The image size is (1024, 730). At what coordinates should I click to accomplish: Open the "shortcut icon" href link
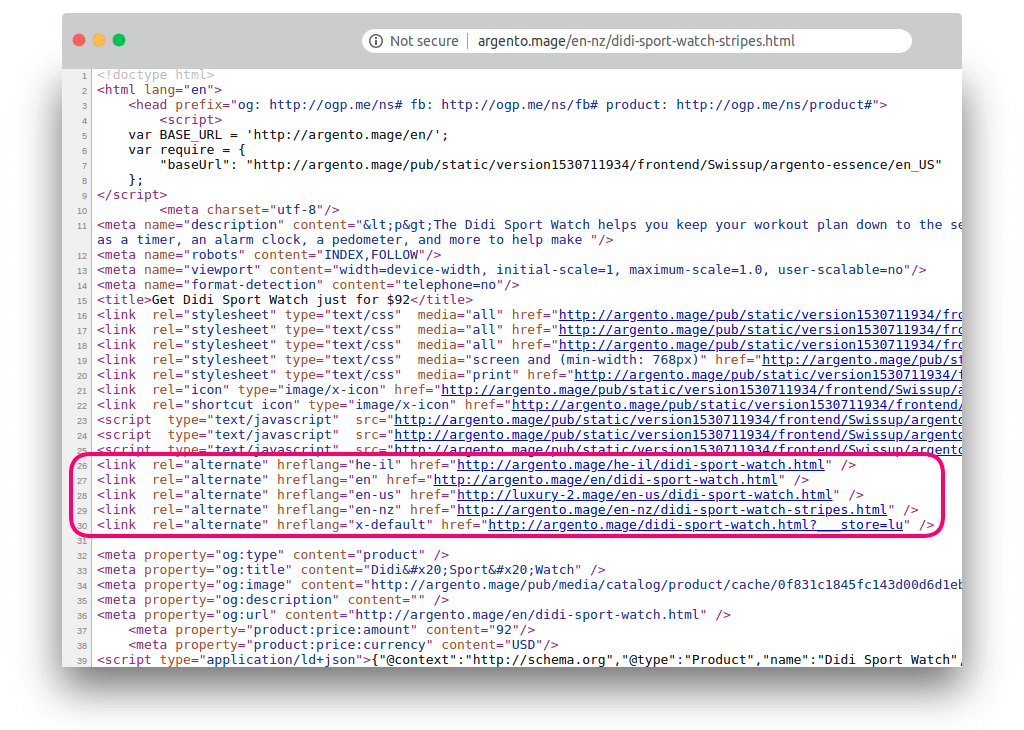737,405
